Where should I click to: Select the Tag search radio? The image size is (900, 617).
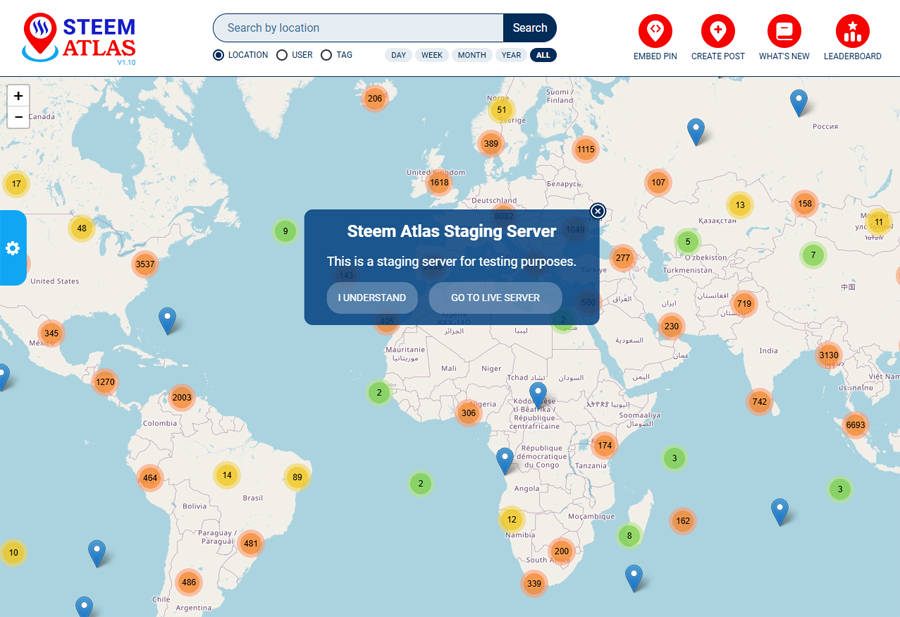[x=326, y=55]
